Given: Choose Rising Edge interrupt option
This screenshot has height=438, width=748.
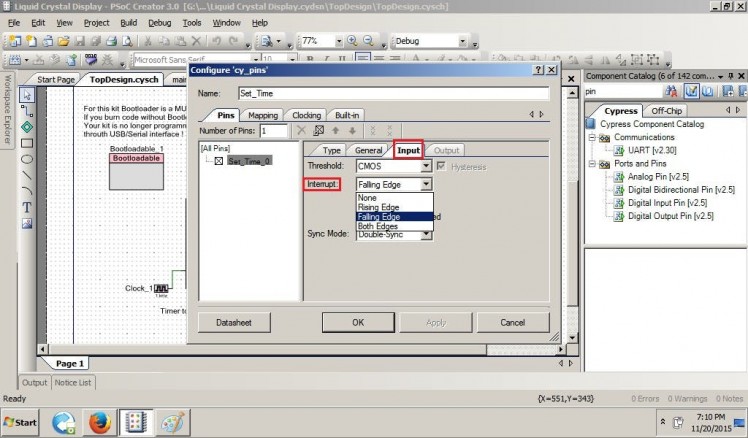Looking at the screenshot, I should point(395,207).
